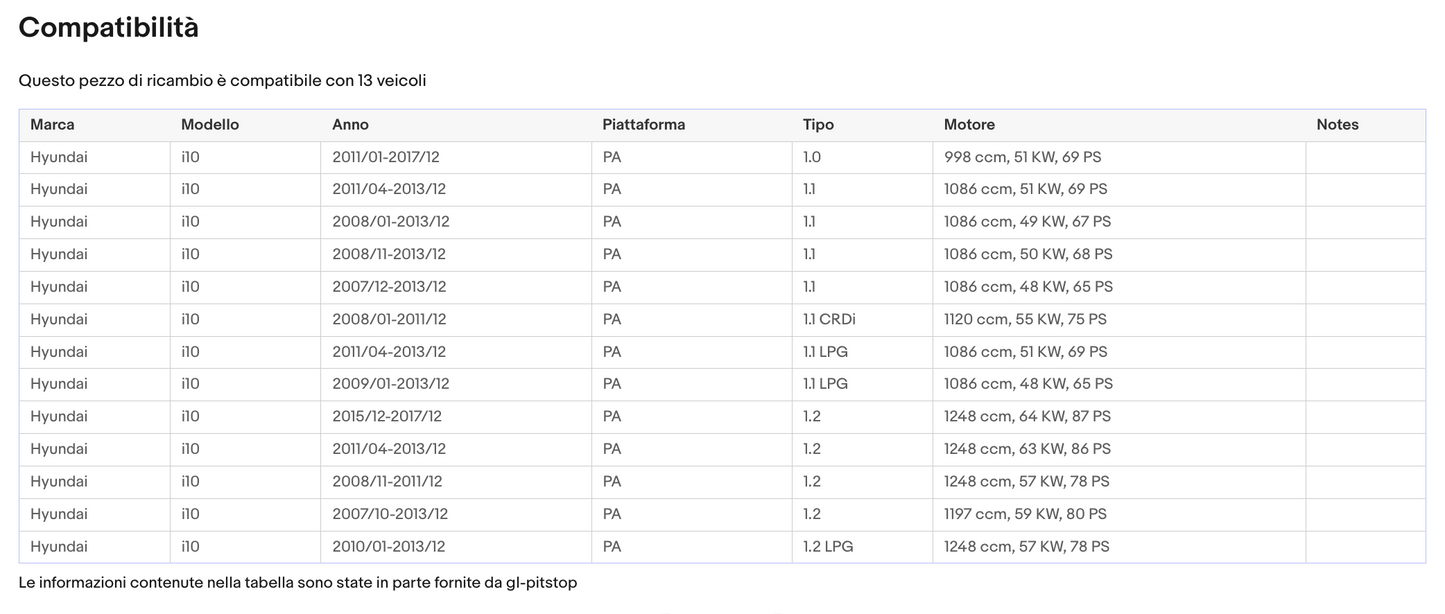Image resolution: width=1445 pixels, height=614 pixels.
Task: Click the Marca column header
Action: pos(52,125)
